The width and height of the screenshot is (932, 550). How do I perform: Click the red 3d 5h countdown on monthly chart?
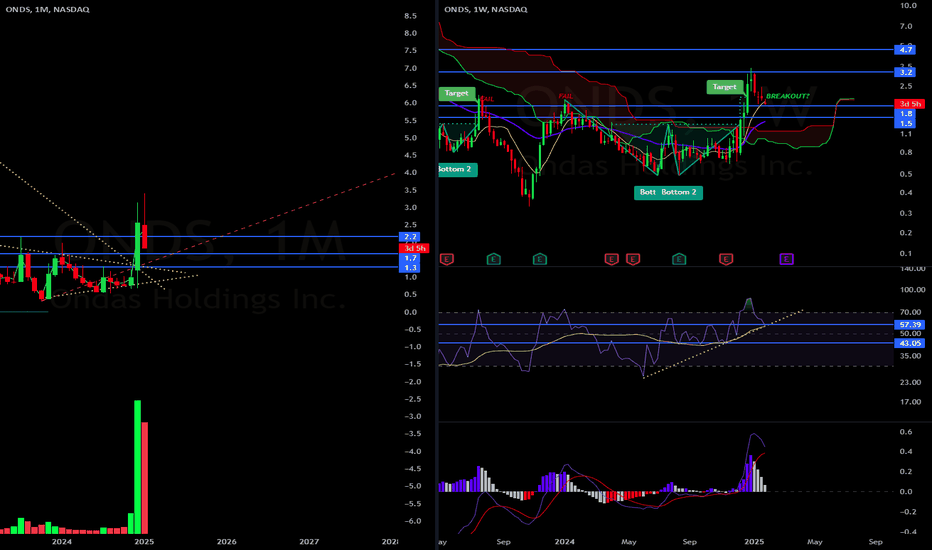point(414,248)
